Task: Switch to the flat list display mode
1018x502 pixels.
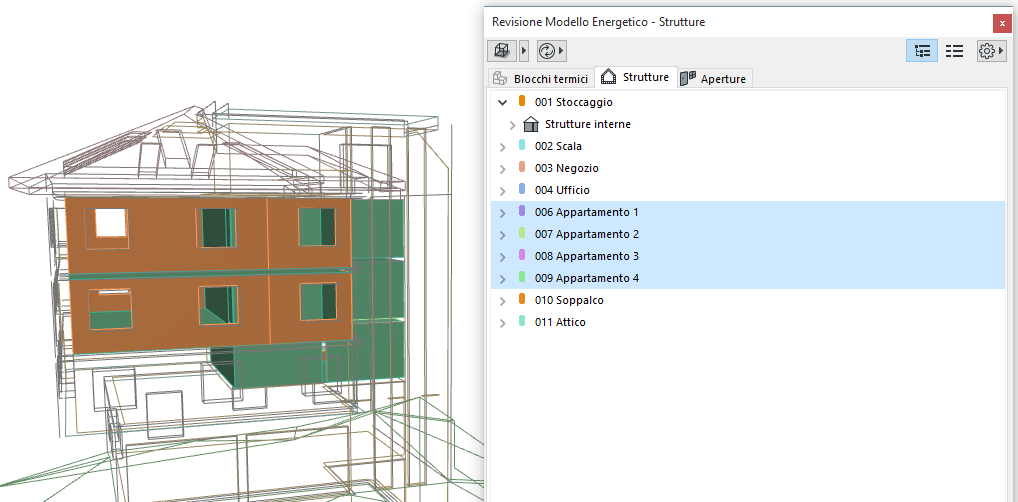Action: pyautogui.click(x=954, y=51)
